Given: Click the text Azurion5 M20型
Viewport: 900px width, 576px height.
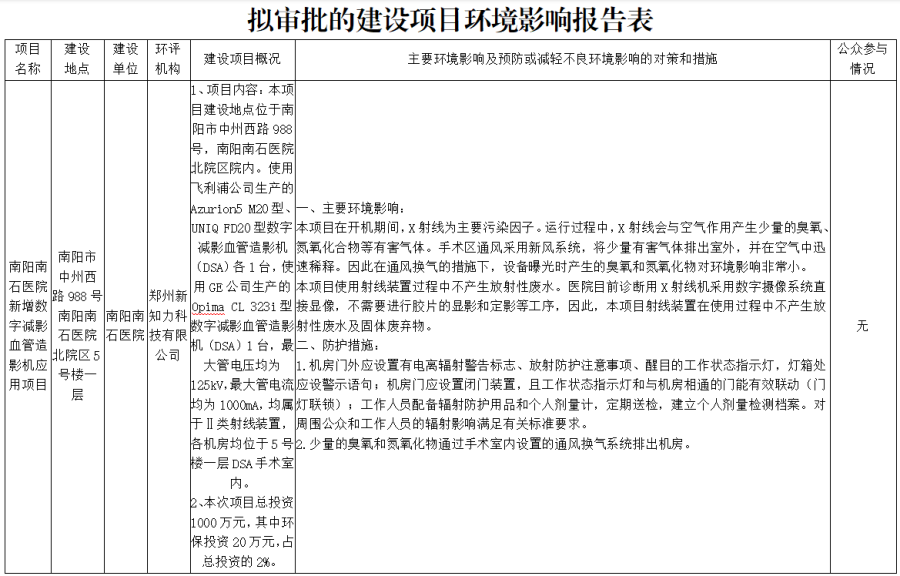Looking at the screenshot, I should pos(238,208).
